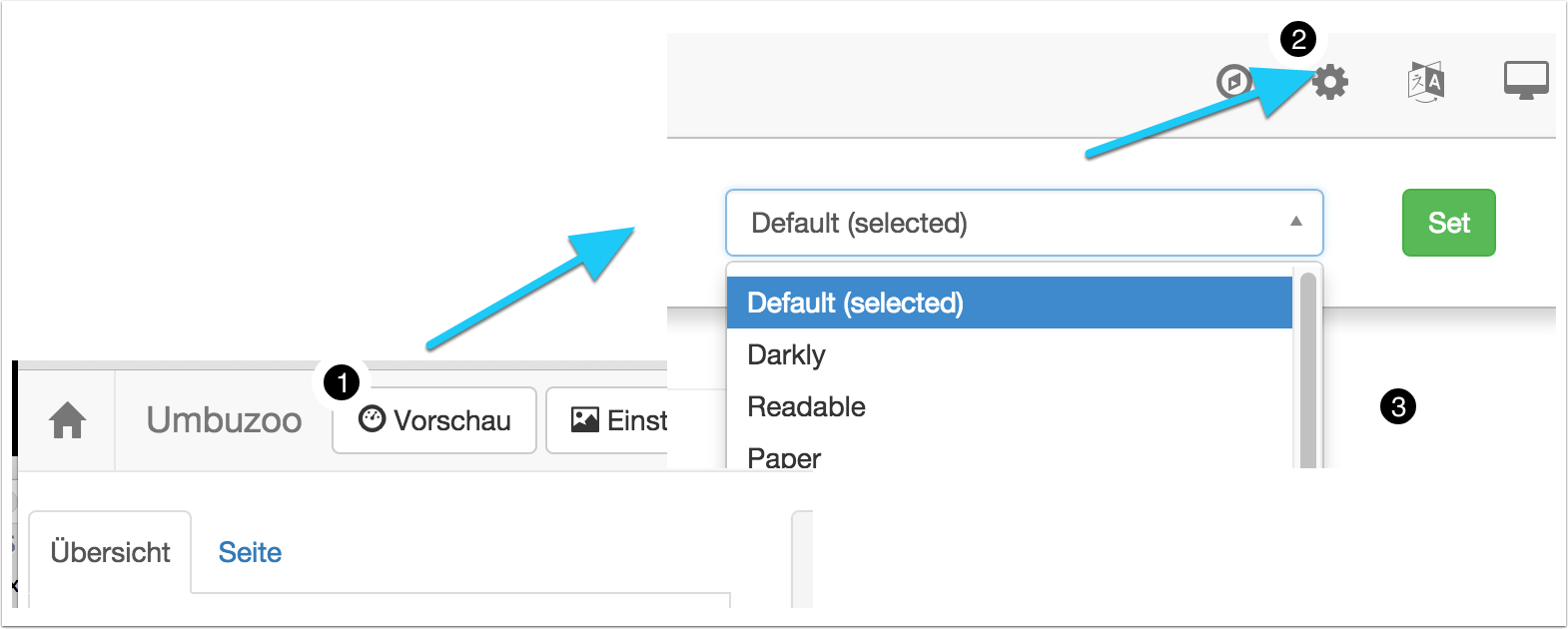Click the number 3 step marker
The image size is (1568, 629).
pos(1398,406)
